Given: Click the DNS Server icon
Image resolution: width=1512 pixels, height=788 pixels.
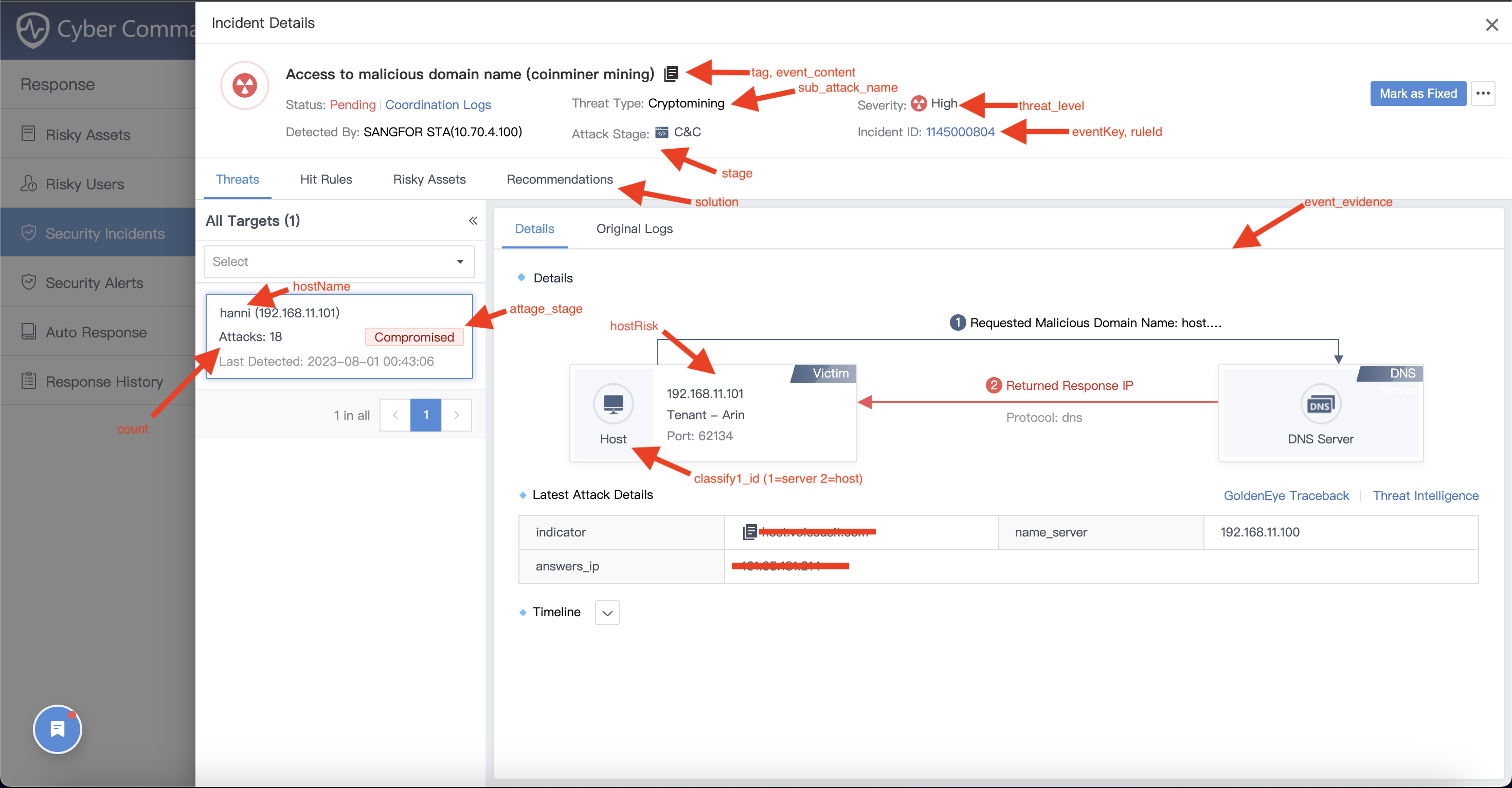Looking at the screenshot, I should coord(1320,404).
